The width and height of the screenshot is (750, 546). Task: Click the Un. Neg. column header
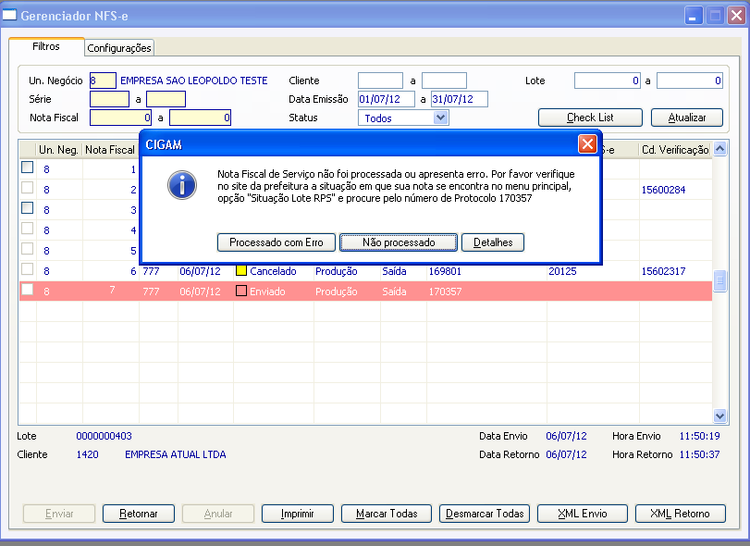click(x=59, y=150)
